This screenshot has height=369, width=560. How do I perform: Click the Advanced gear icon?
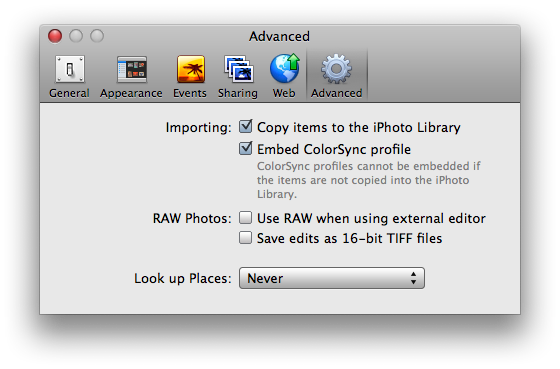[336, 69]
